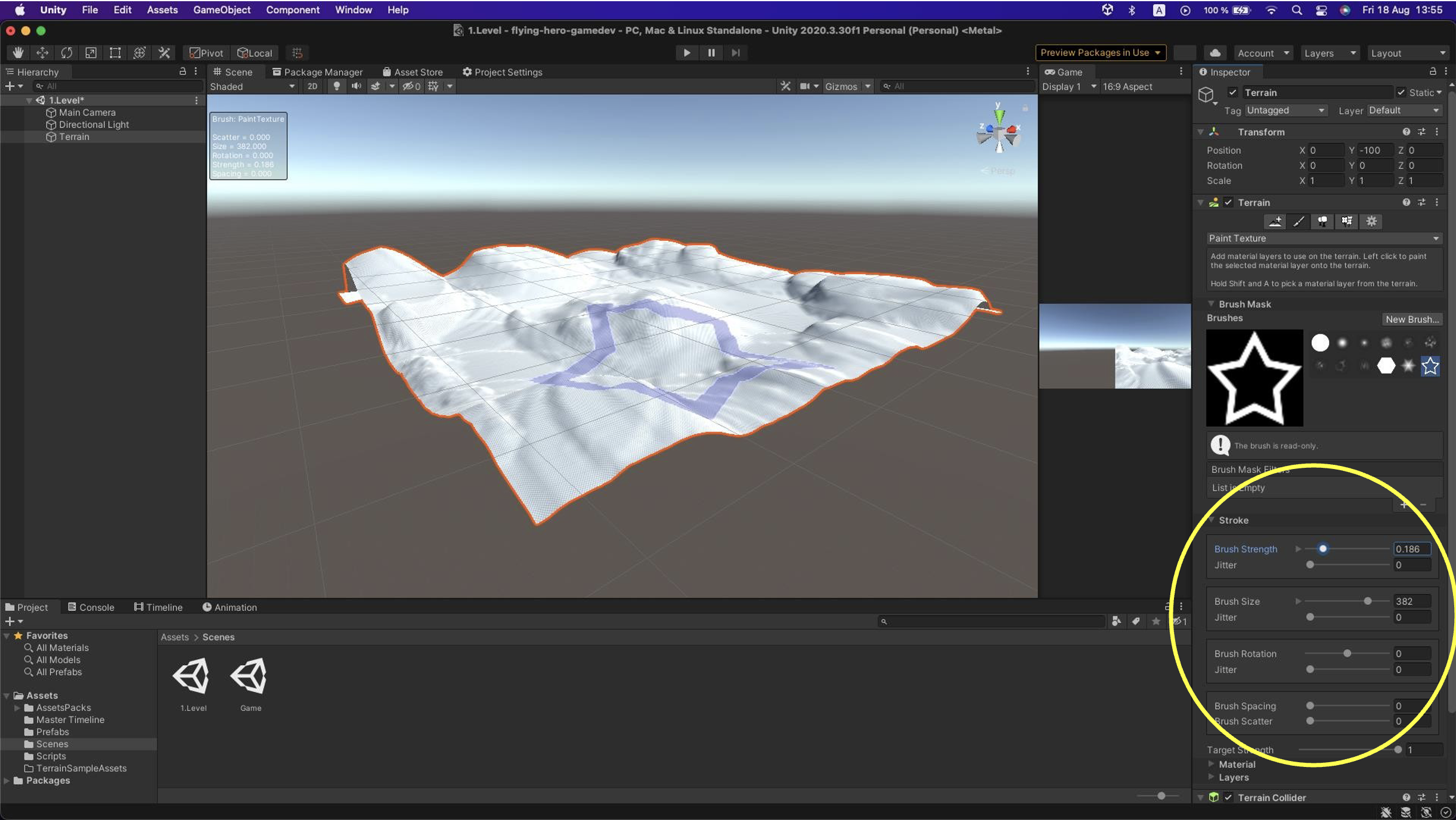Open the Component menu
The height and width of the screenshot is (820, 1456).
[x=293, y=10]
